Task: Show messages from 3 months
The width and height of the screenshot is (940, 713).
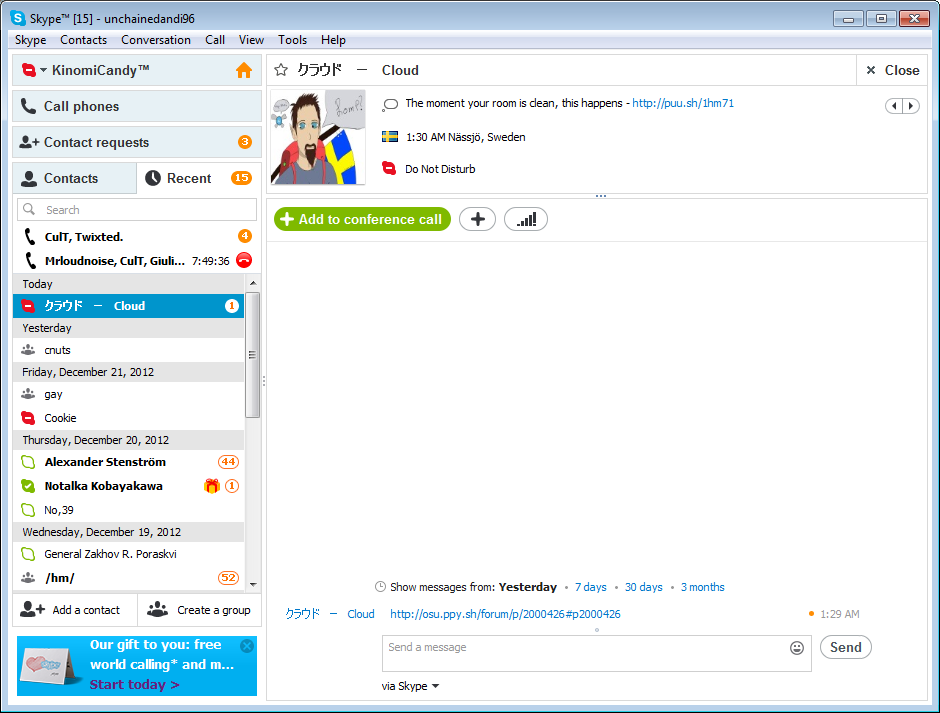Action: (703, 587)
